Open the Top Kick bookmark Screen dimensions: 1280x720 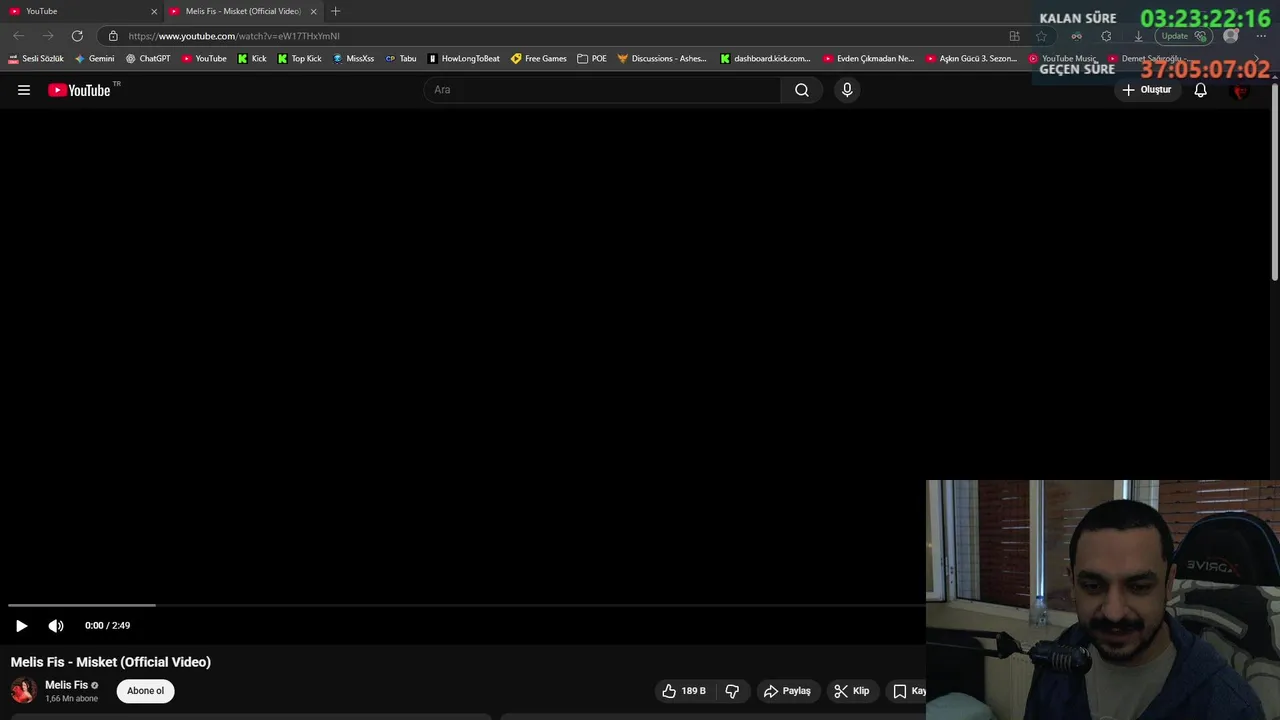click(300, 58)
